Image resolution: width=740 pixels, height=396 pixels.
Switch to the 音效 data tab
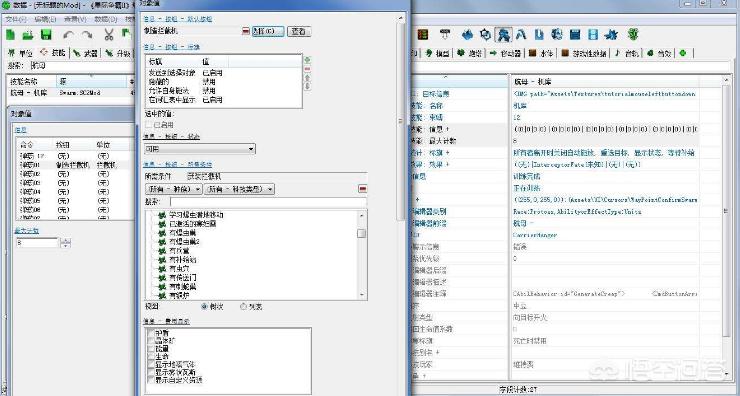(659, 53)
